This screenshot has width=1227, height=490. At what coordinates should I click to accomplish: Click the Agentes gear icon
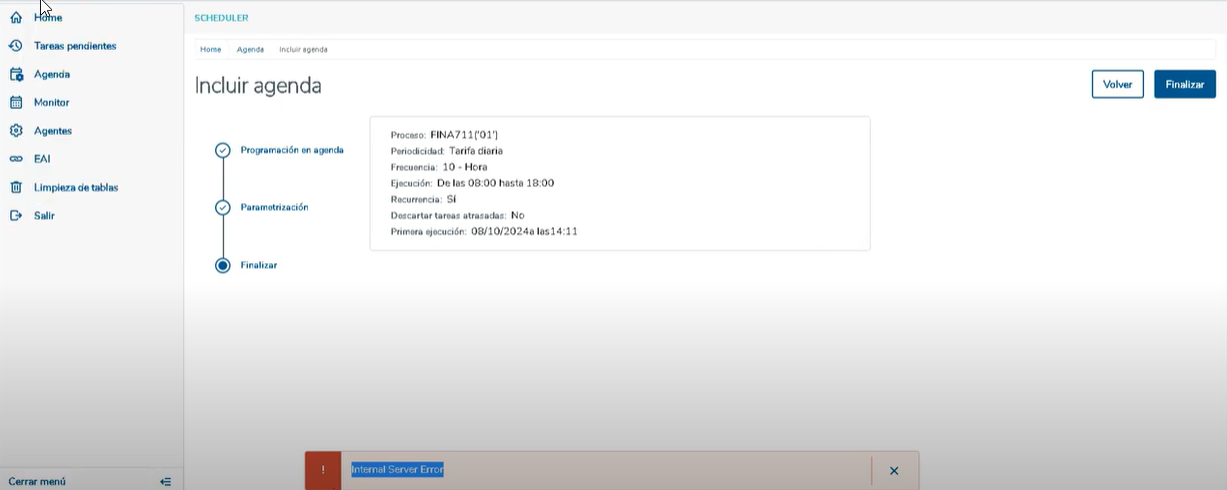(16, 131)
